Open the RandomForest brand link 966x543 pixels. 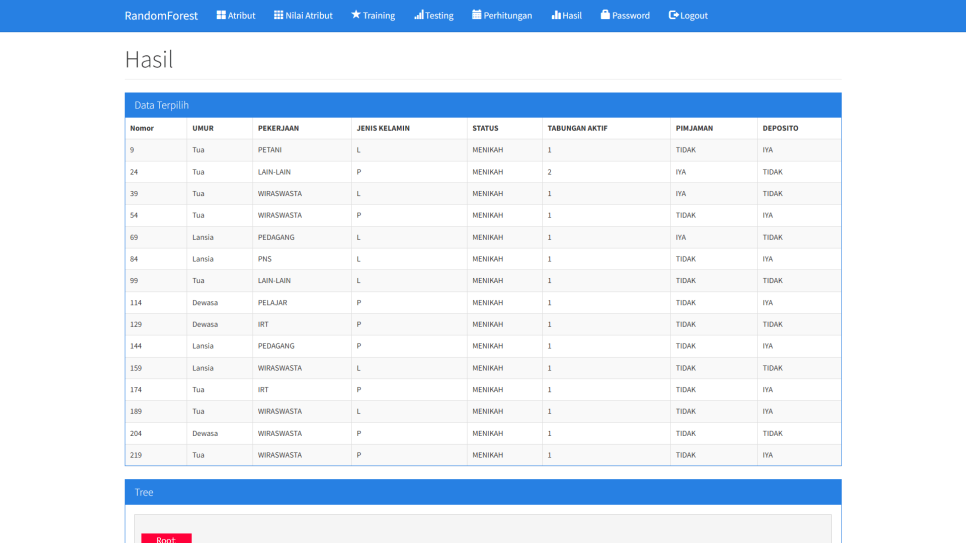click(x=161, y=16)
